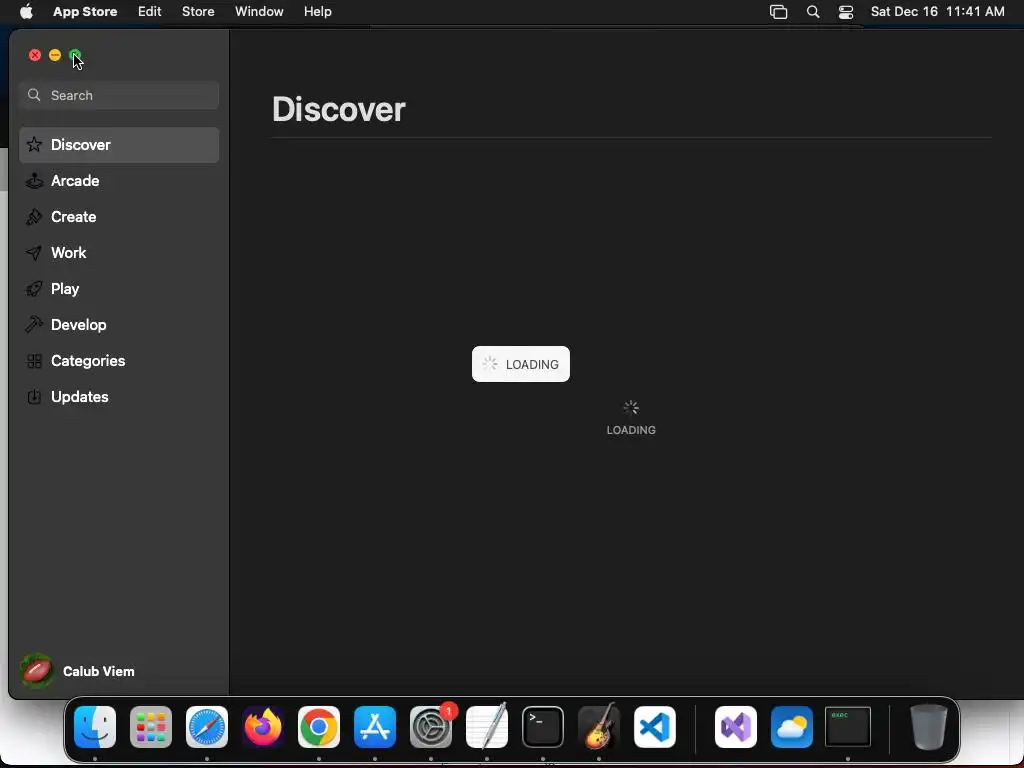Click the App Store Dock icon
The height and width of the screenshot is (768, 1024).
click(375, 727)
